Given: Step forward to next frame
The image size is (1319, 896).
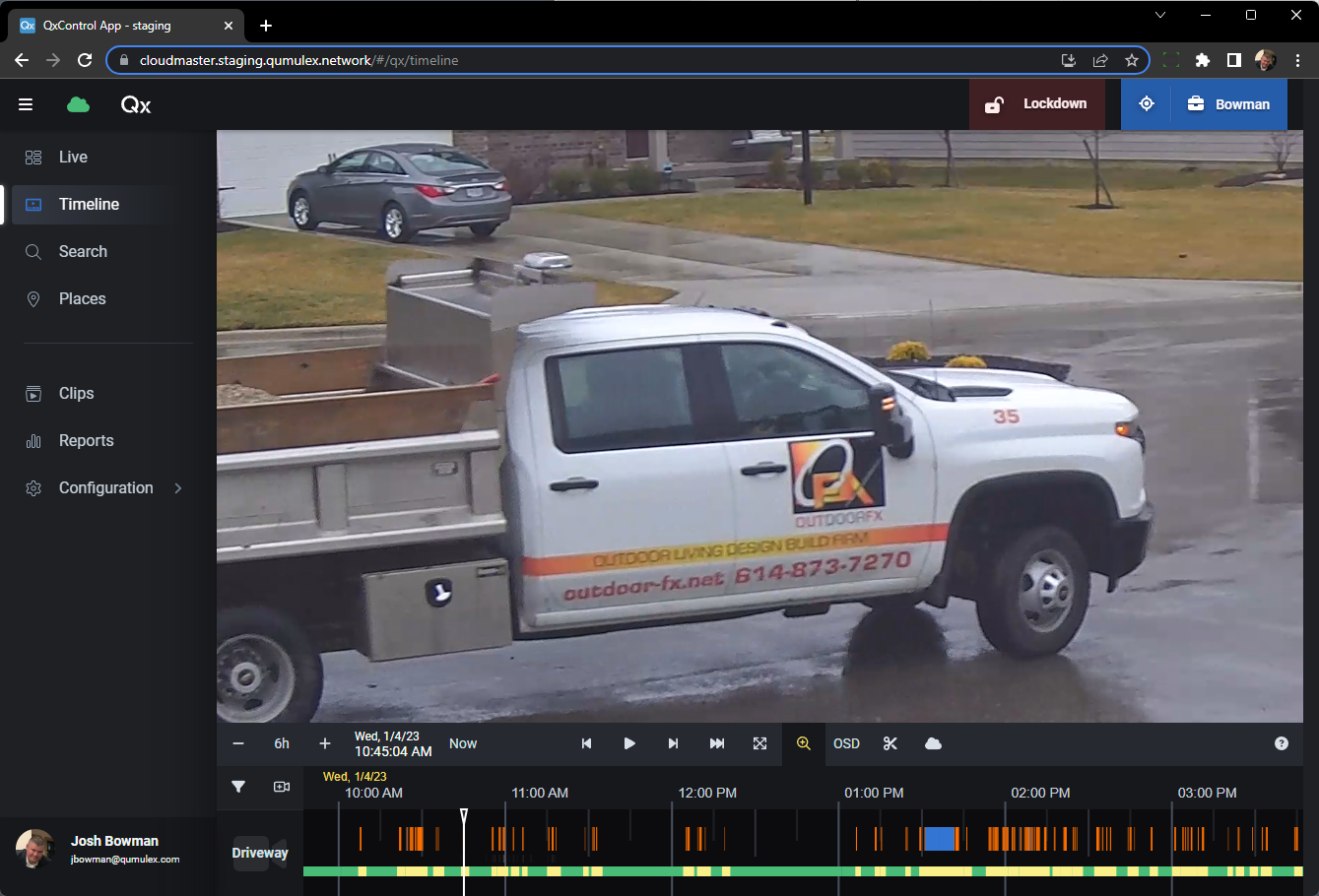Looking at the screenshot, I should click(673, 743).
